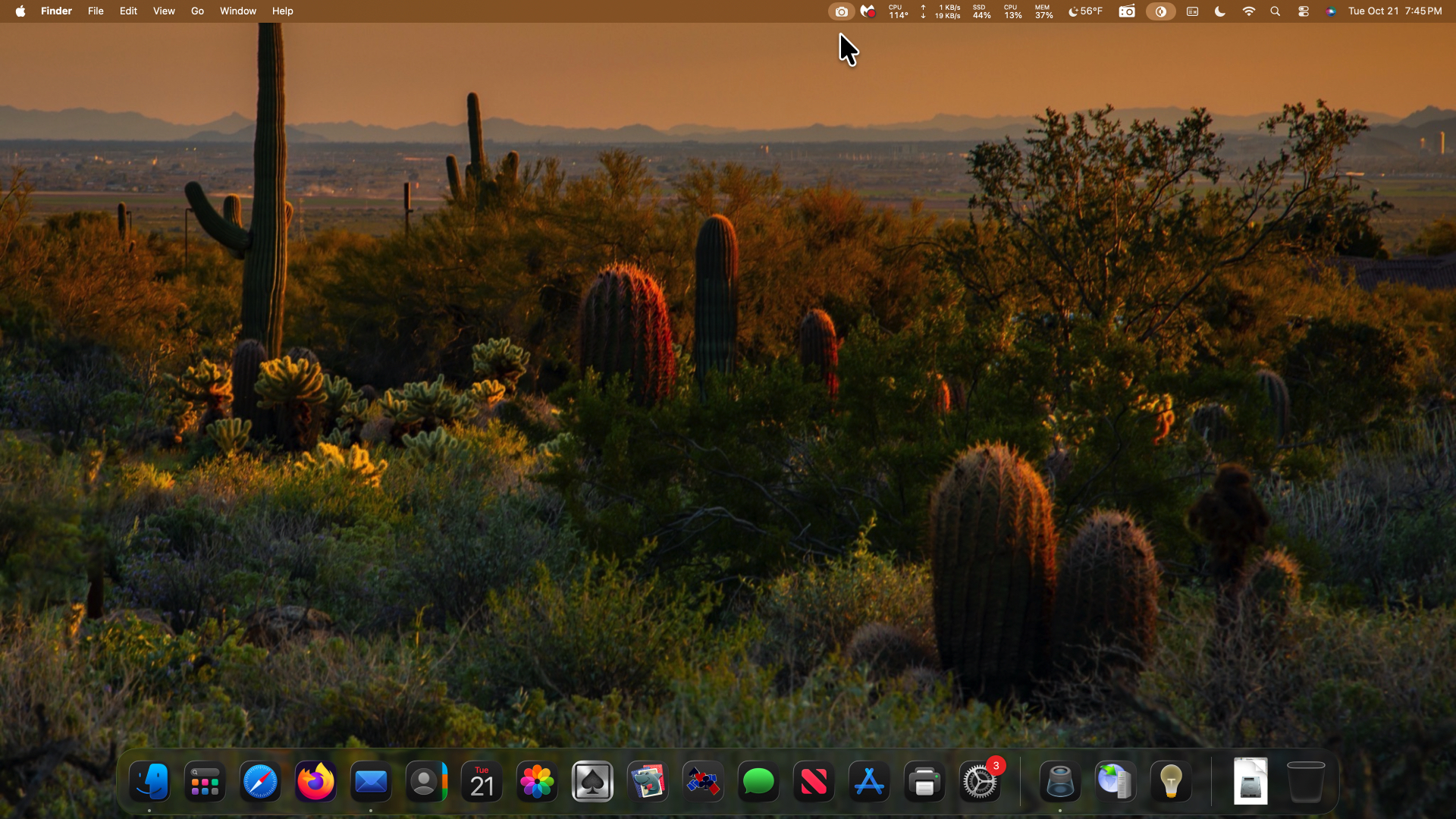Open the Trash in the Dock

(x=1305, y=782)
